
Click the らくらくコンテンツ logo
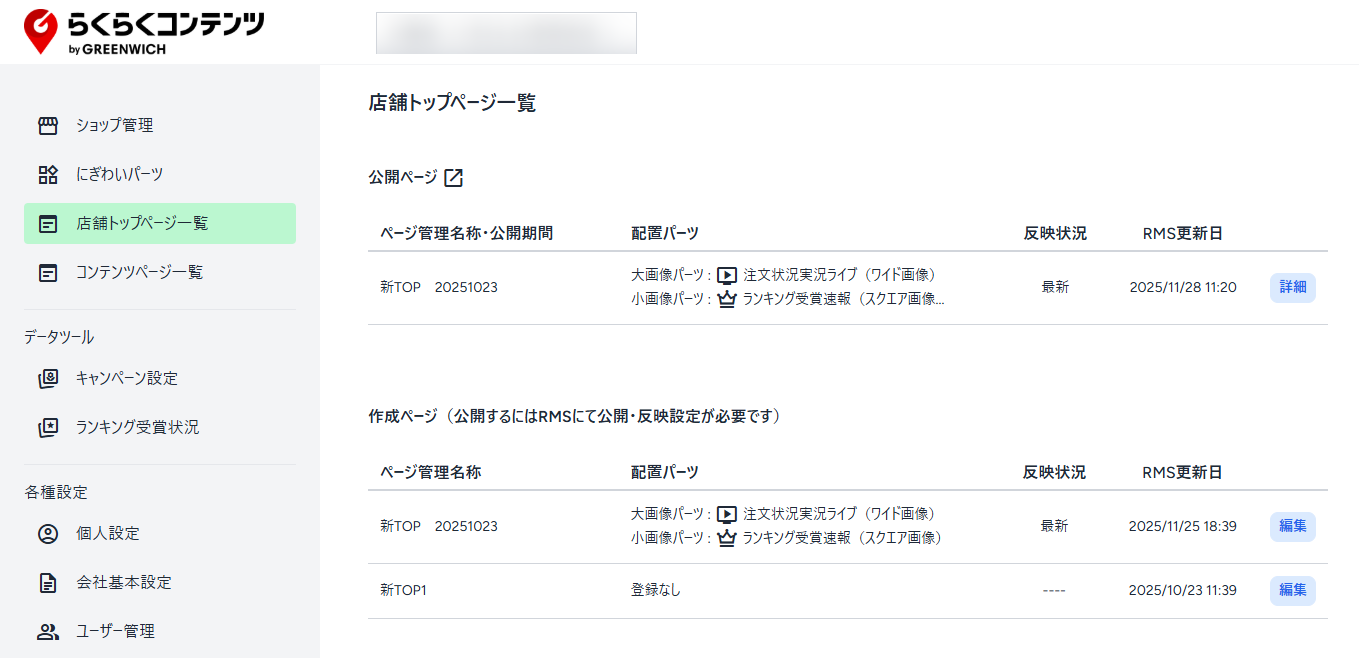pos(144,32)
